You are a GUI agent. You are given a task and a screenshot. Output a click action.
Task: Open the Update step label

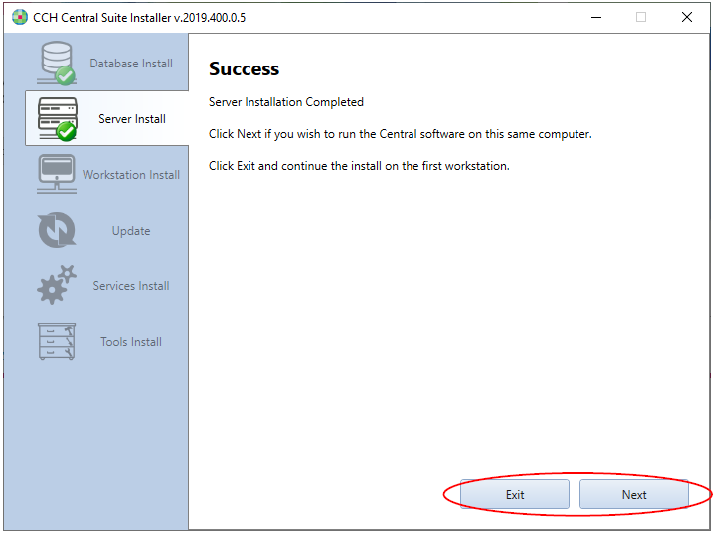(x=131, y=231)
